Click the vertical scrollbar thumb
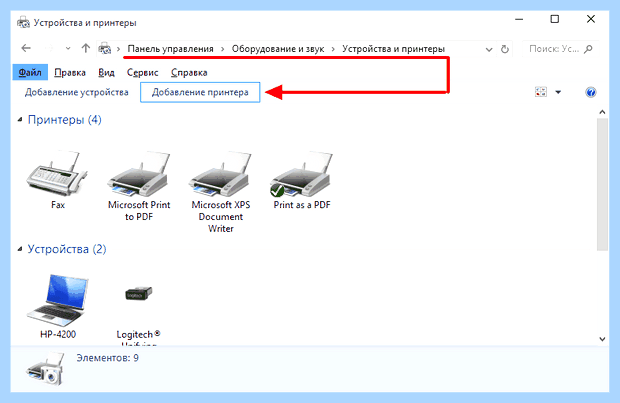The image size is (620, 403). coord(602,184)
